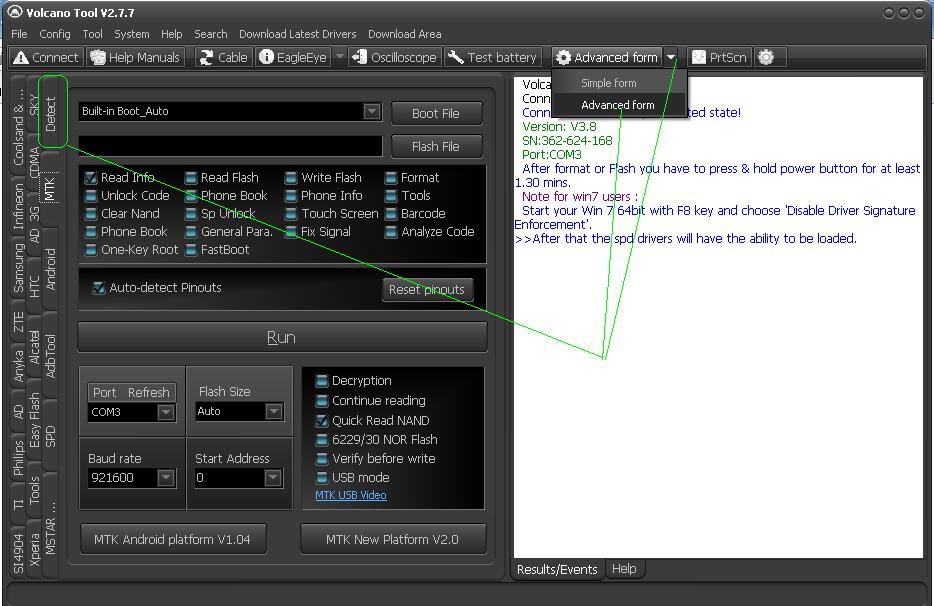Switch to the Philips side tab

[18, 458]
